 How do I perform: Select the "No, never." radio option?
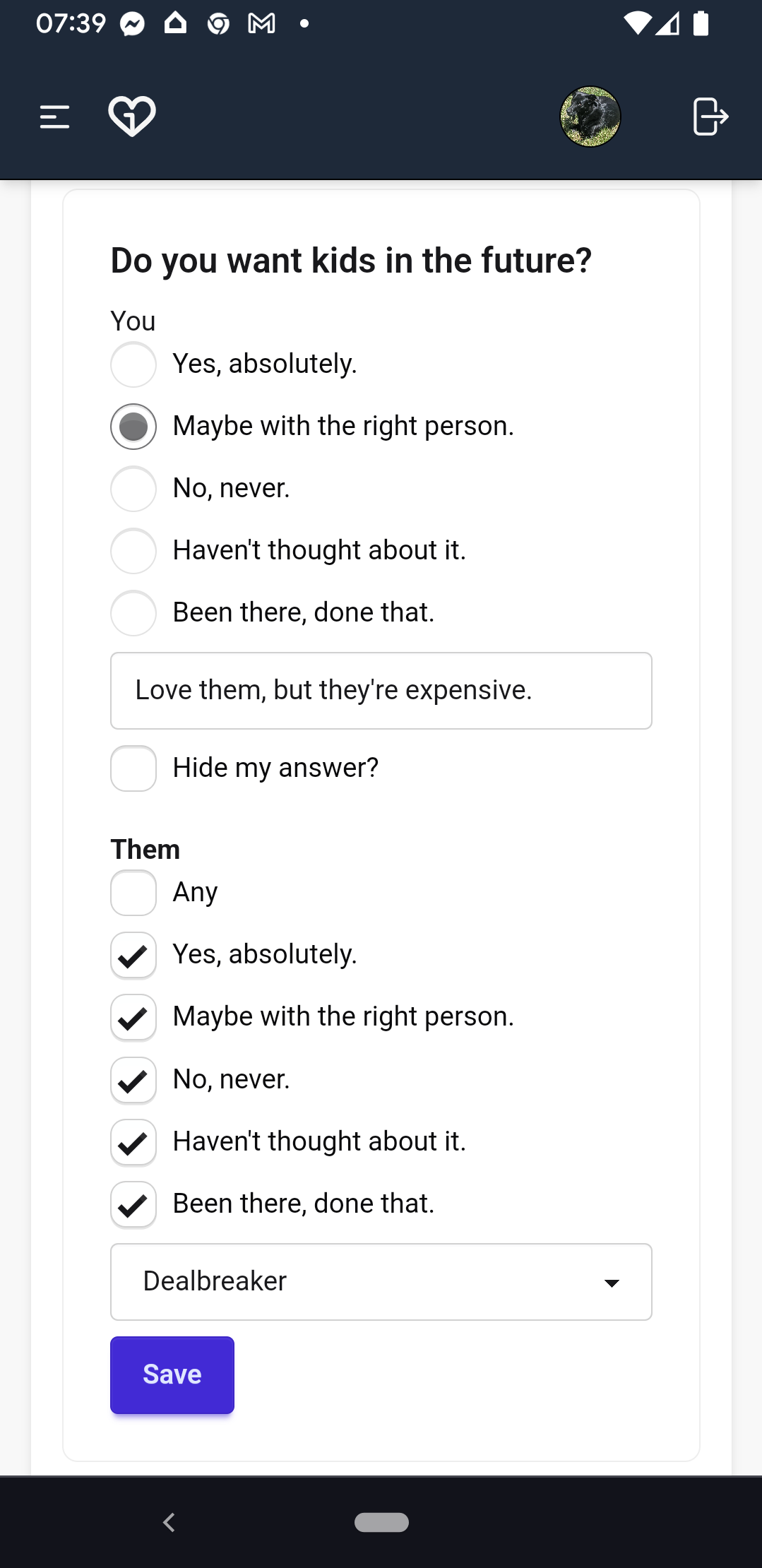pyautogui.click(x=133, y=489)
